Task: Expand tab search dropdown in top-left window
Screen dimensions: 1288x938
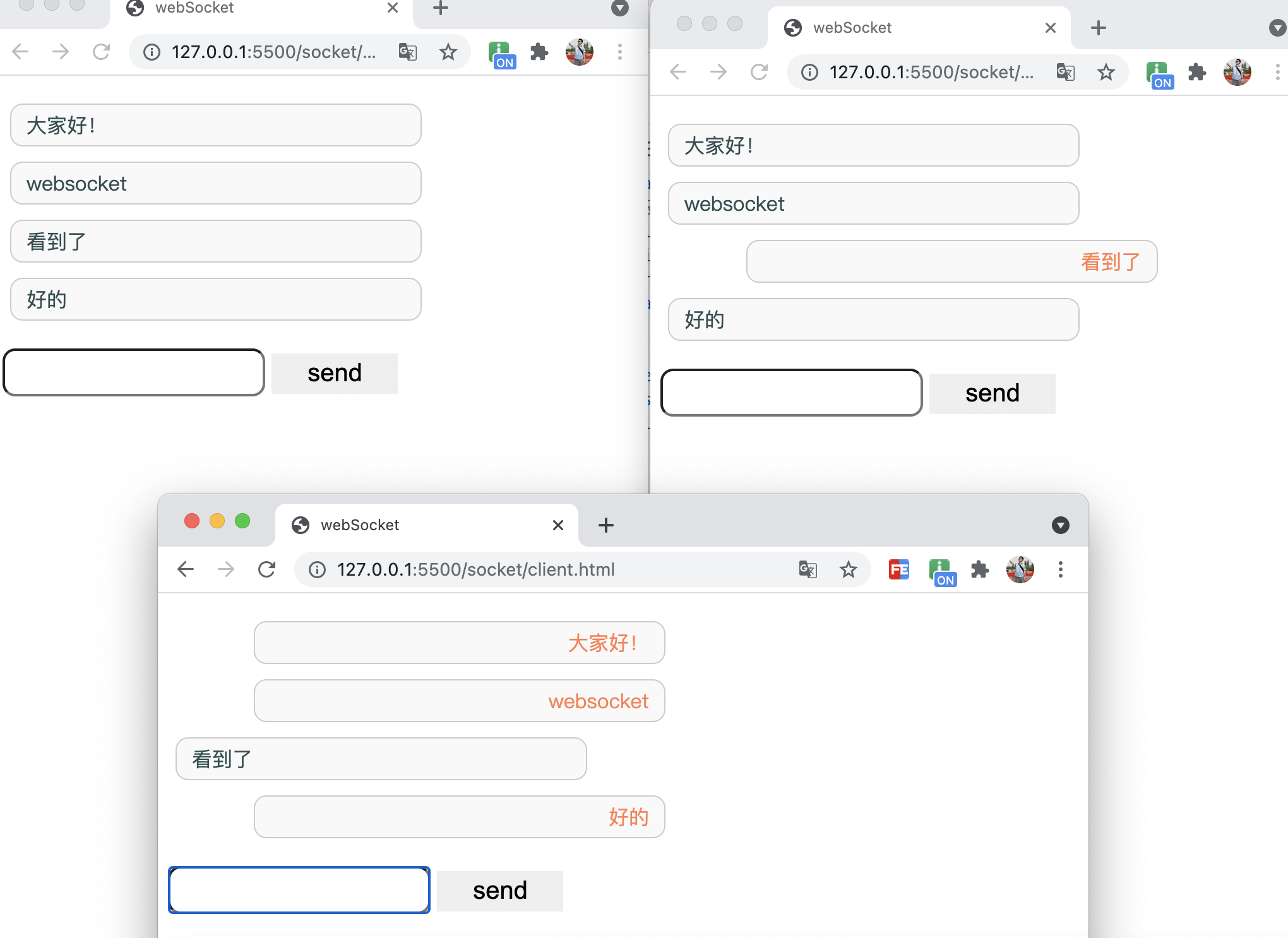Action: click(x=619, y=8)
